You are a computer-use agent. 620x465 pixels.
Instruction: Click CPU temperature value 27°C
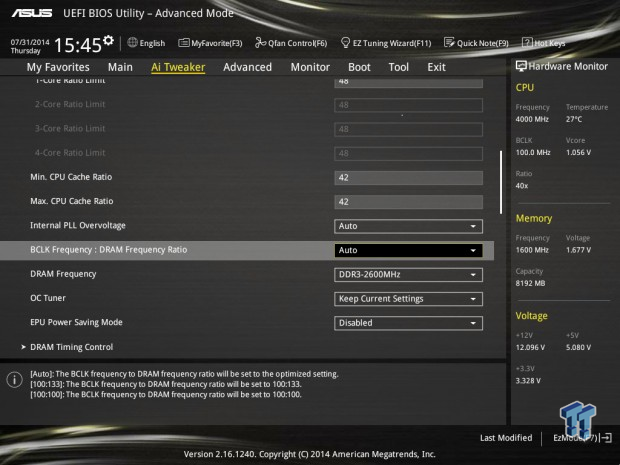point(574,119)
